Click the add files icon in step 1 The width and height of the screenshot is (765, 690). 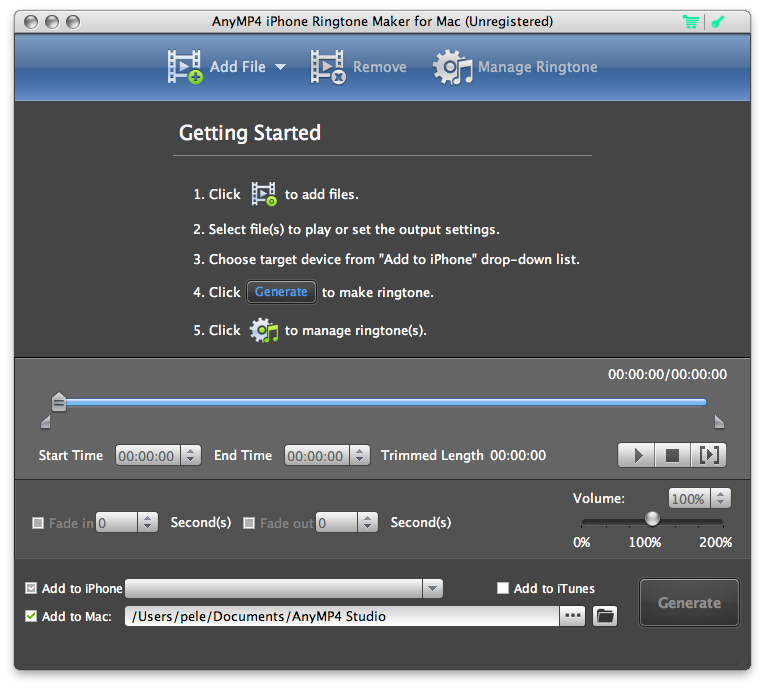coord(264,194)
